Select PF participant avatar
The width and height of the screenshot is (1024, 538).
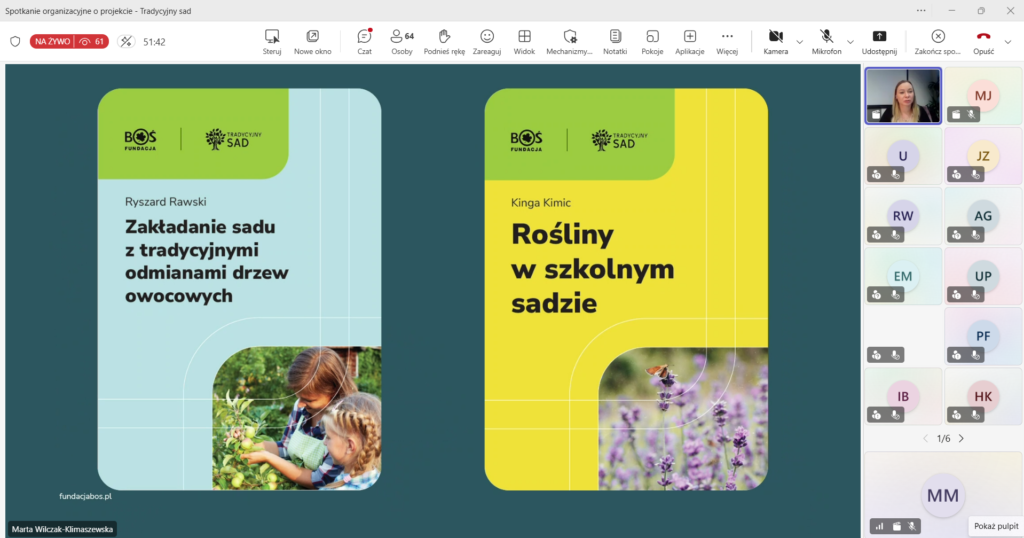pos(983,336)
